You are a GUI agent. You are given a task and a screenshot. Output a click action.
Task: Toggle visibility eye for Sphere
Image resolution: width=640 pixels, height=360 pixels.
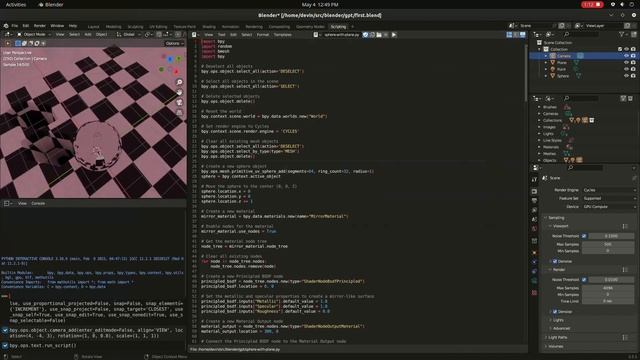click(626, 76)
